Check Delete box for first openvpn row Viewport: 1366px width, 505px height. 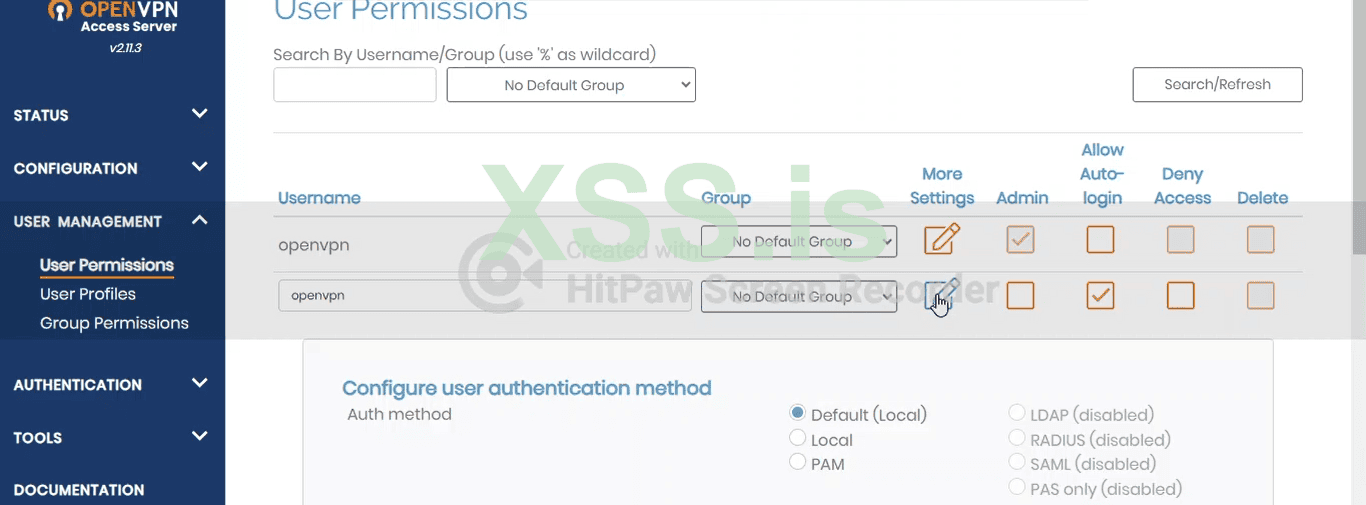pyautogui.click(x=1260, y=240)
